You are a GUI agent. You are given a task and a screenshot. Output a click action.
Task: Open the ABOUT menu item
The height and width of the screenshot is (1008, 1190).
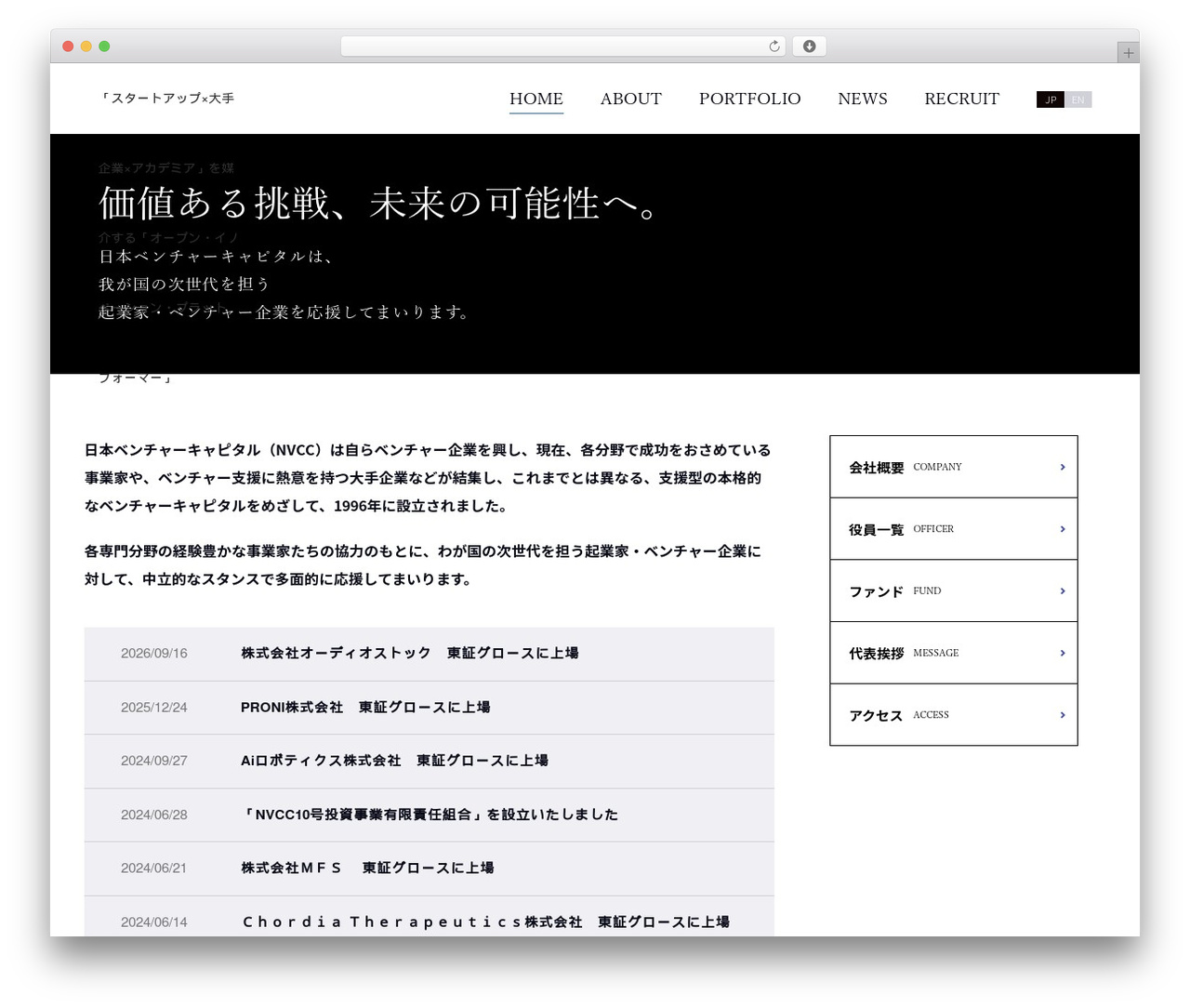tap(631, 99)
